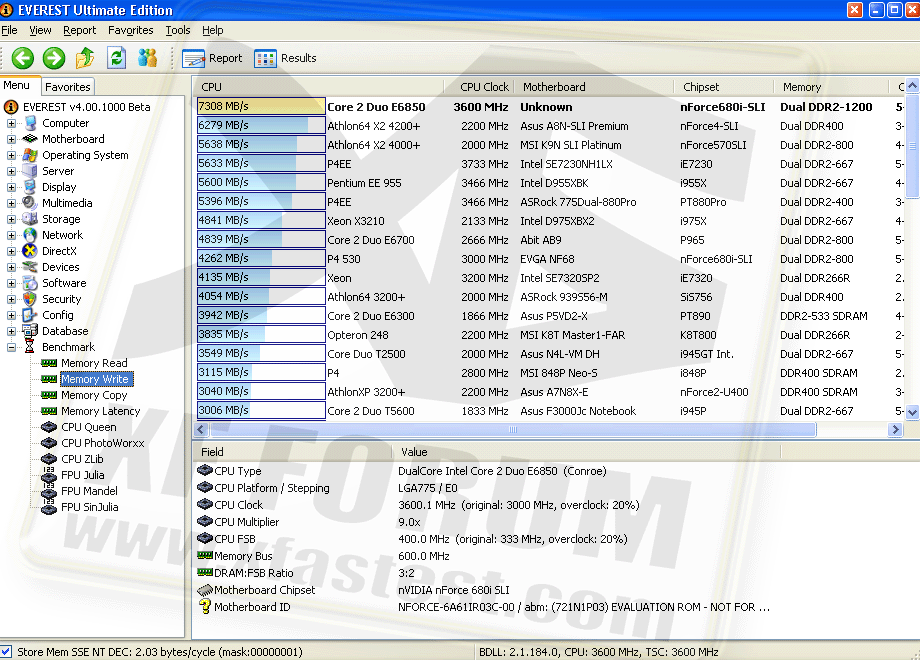Viewport: 920px width, 660px height.
Task: Click the Benchmark hourglass icon
Action: point(29,347)
